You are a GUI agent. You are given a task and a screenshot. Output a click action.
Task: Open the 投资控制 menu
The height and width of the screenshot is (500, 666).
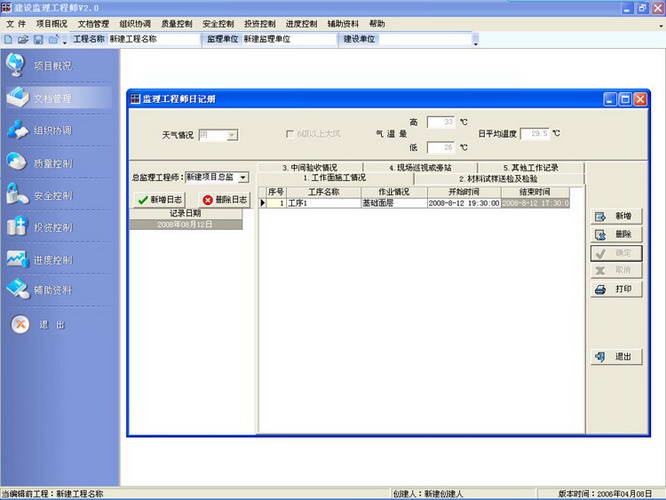pos(260,24)
